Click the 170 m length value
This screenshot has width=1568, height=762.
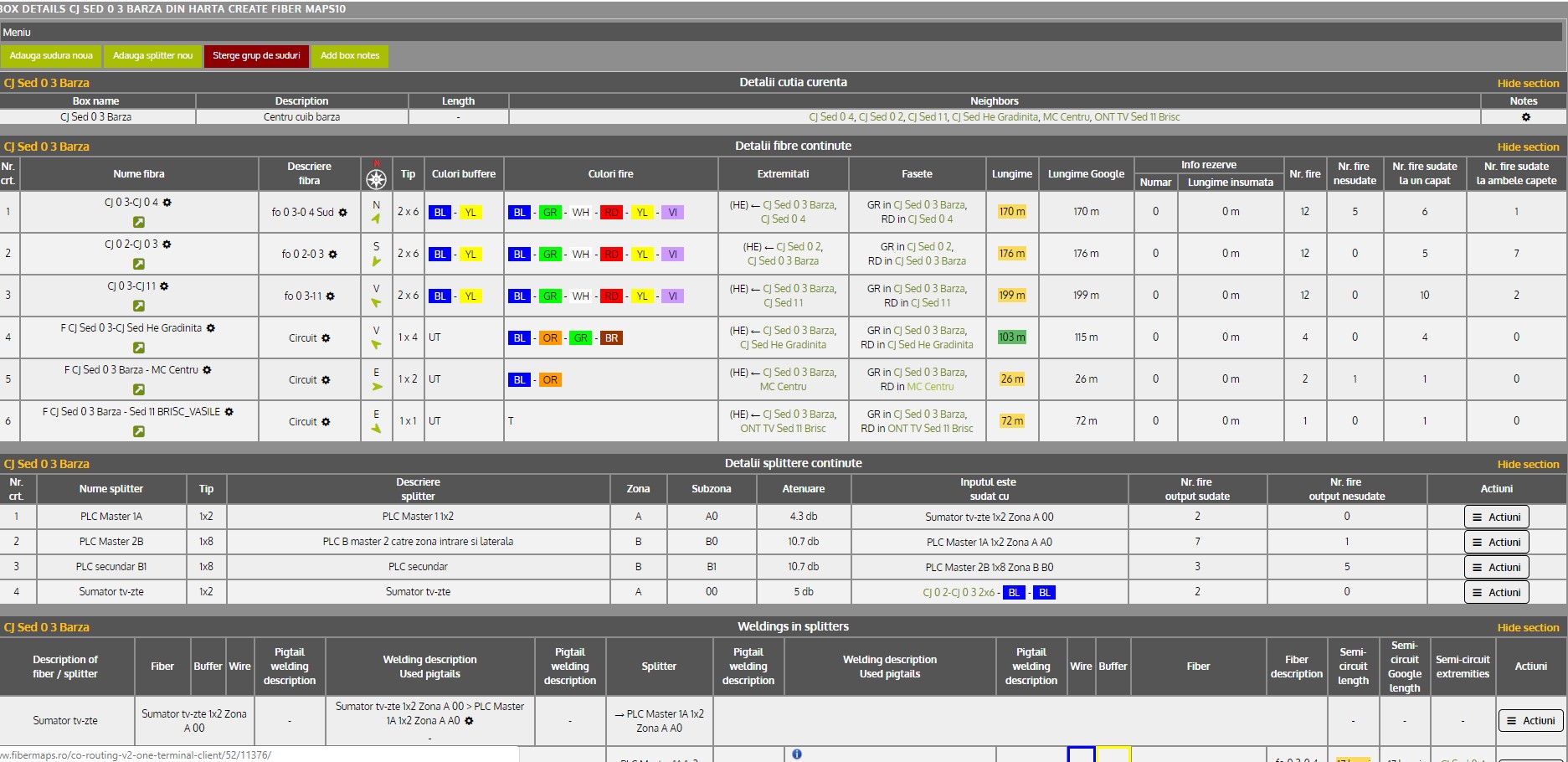point(1012,212)
